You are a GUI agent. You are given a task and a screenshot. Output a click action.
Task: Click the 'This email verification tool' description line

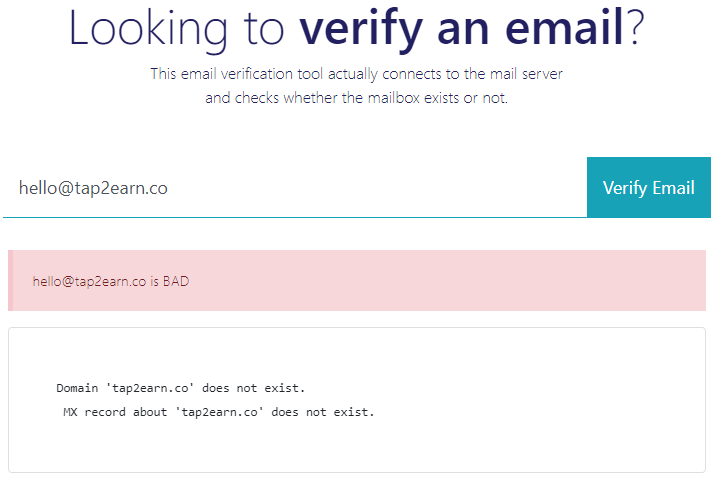357,74
